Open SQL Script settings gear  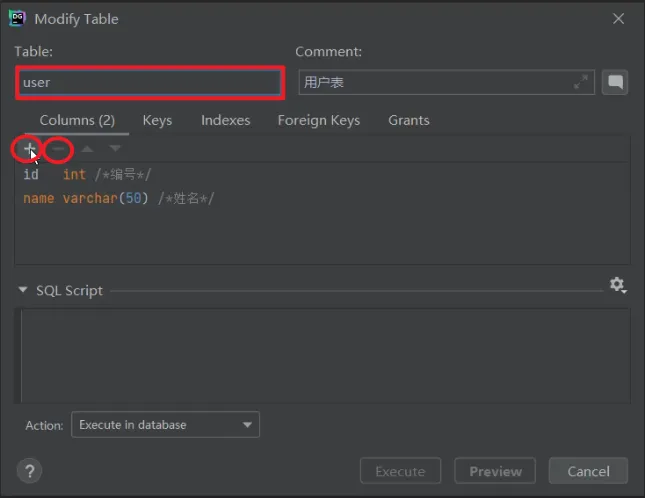coord(617,285)
